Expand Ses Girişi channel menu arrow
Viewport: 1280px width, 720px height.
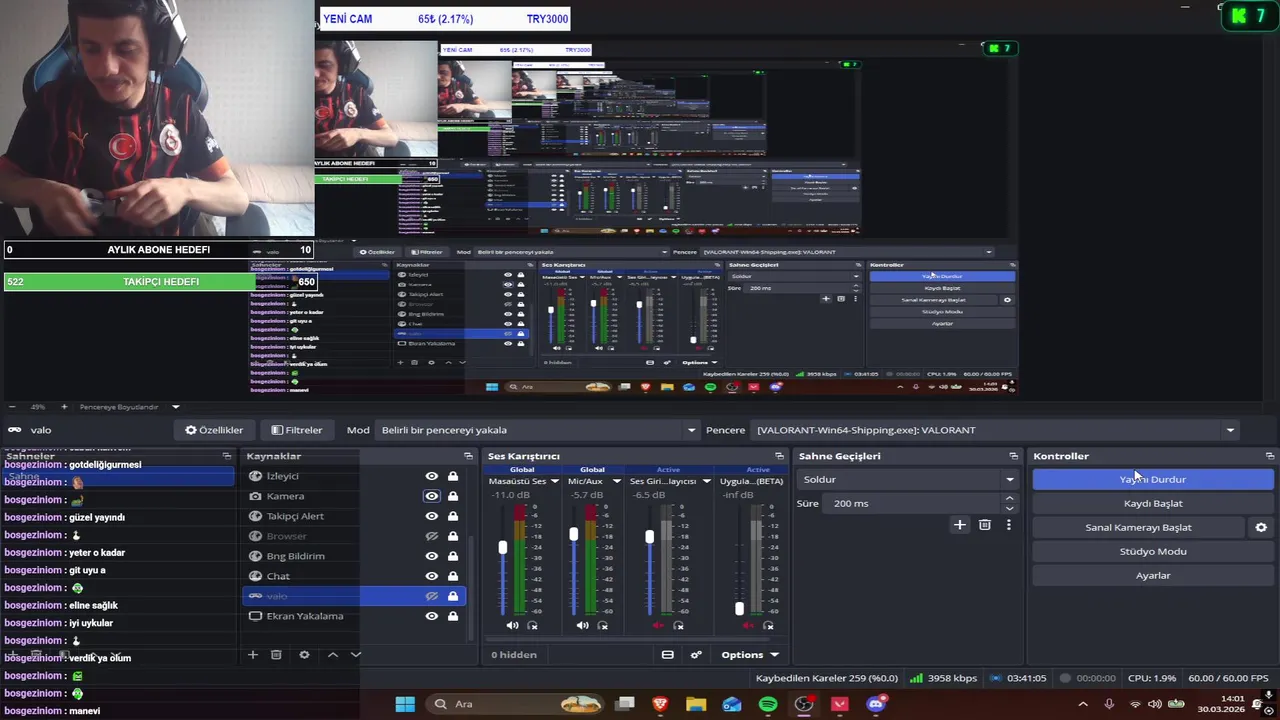coord(705,481)
